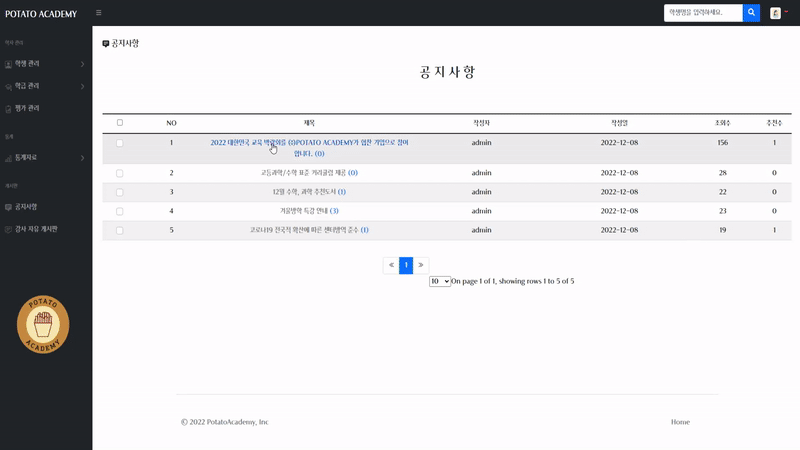Toggle the sidebar with the hamburger icon
The image size is (800, 450).
click(x=98, y=13)
